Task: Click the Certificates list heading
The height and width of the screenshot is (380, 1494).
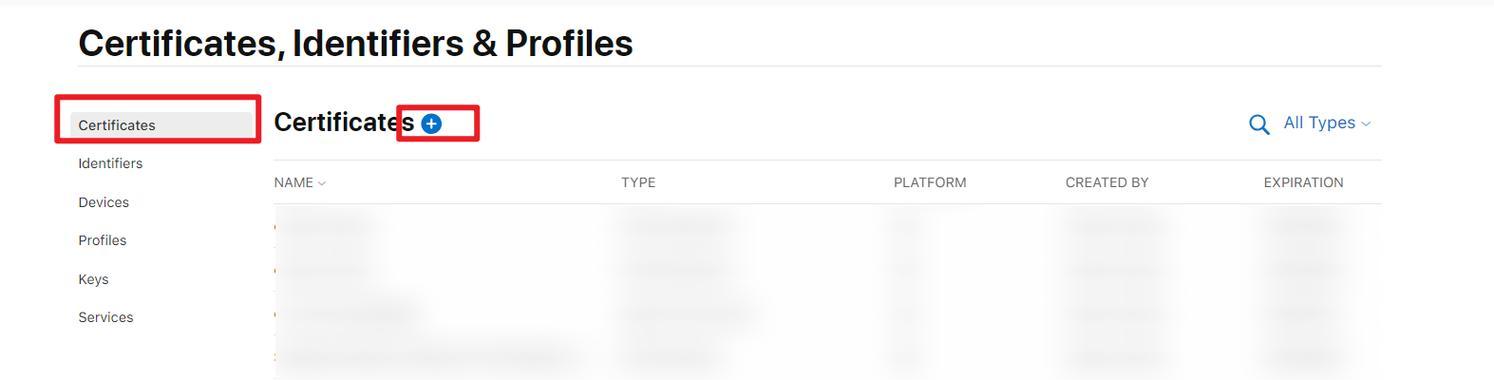Action: point(344,122)
